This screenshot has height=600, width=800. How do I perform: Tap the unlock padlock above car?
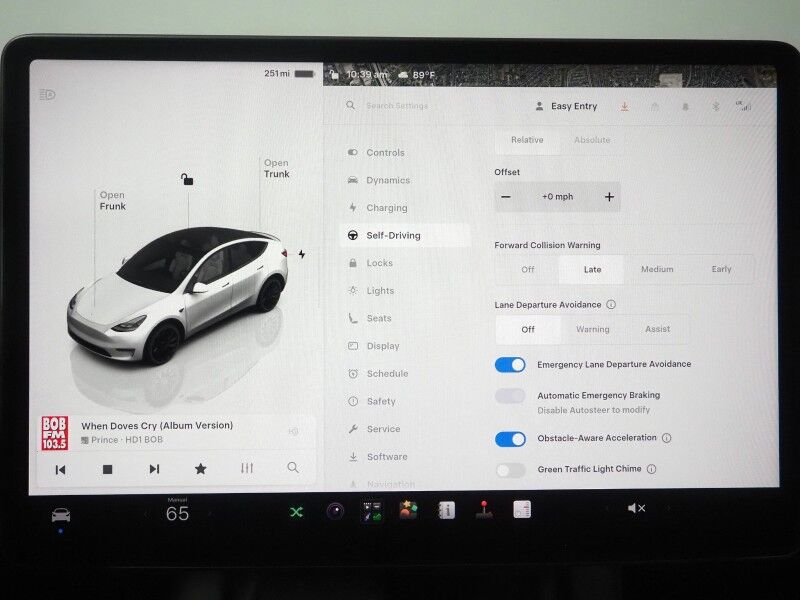tap(187, 179)
